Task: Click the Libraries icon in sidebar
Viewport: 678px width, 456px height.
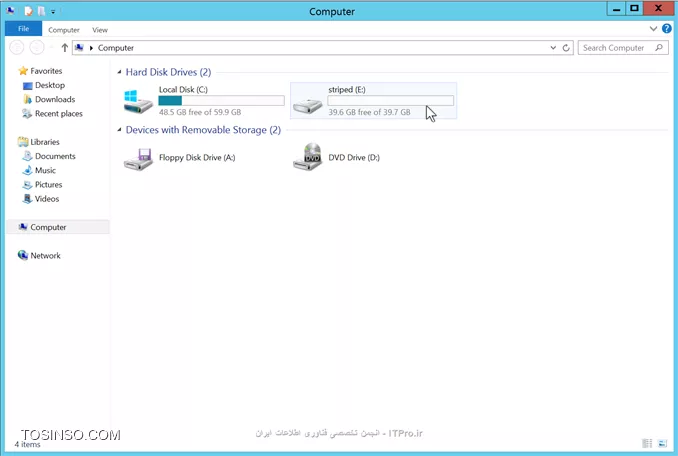Action: click(23, 142)
